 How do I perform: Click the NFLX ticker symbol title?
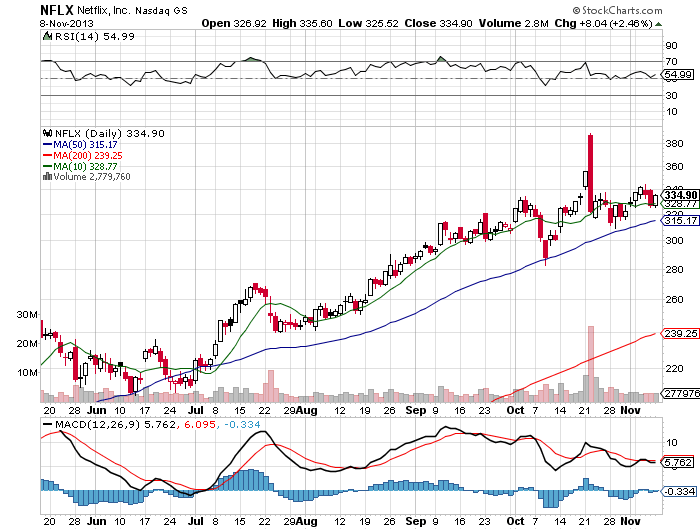click(56, 10)
